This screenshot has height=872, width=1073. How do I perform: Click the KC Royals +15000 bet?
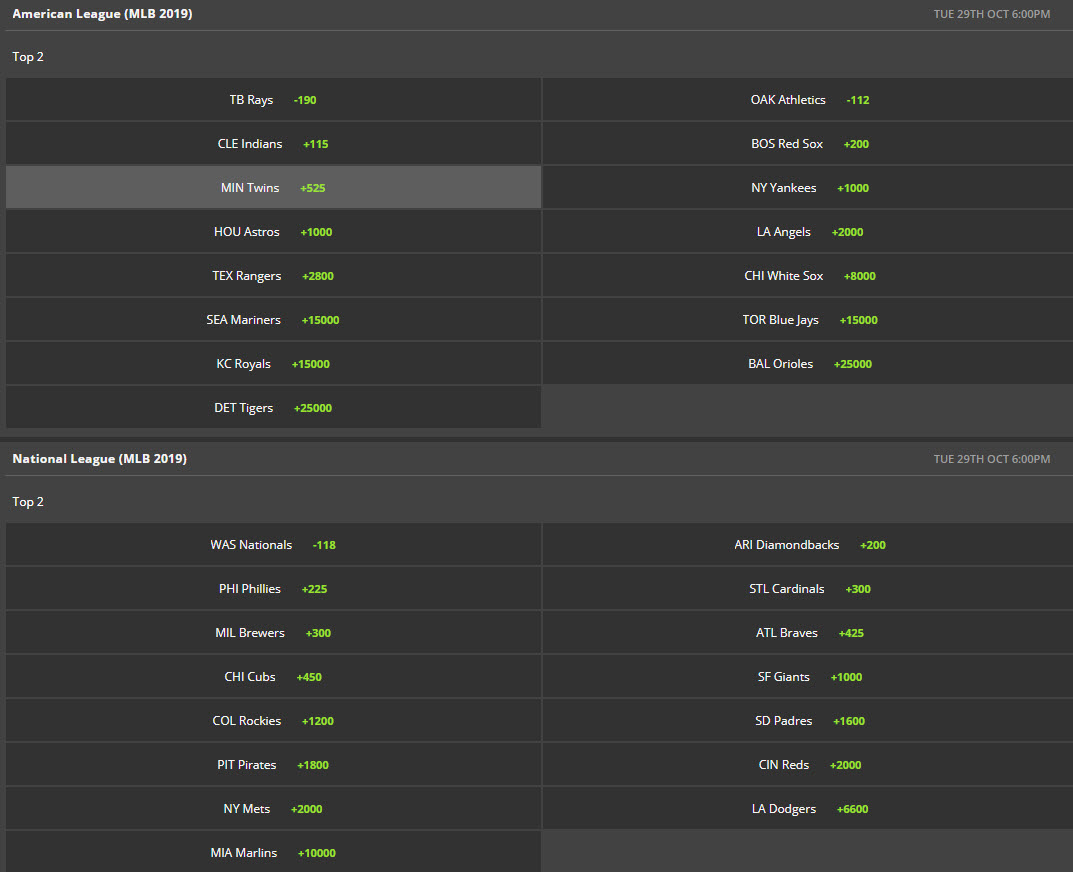[x=273, y=363]
